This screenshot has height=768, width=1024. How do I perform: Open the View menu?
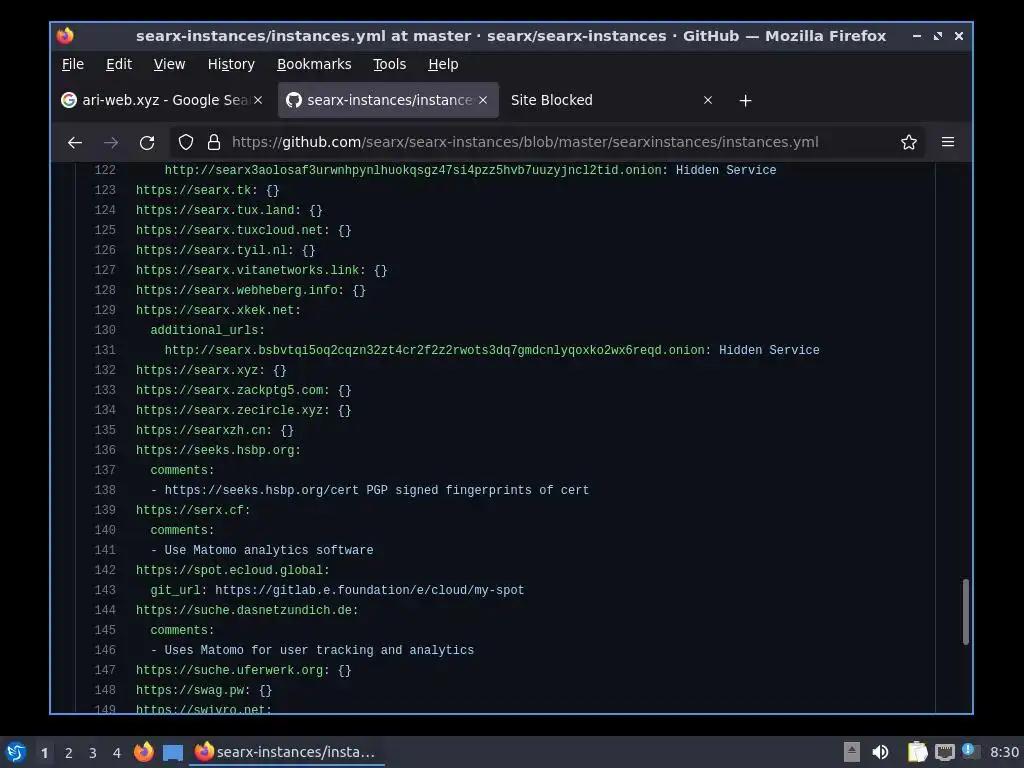[169, 64]
